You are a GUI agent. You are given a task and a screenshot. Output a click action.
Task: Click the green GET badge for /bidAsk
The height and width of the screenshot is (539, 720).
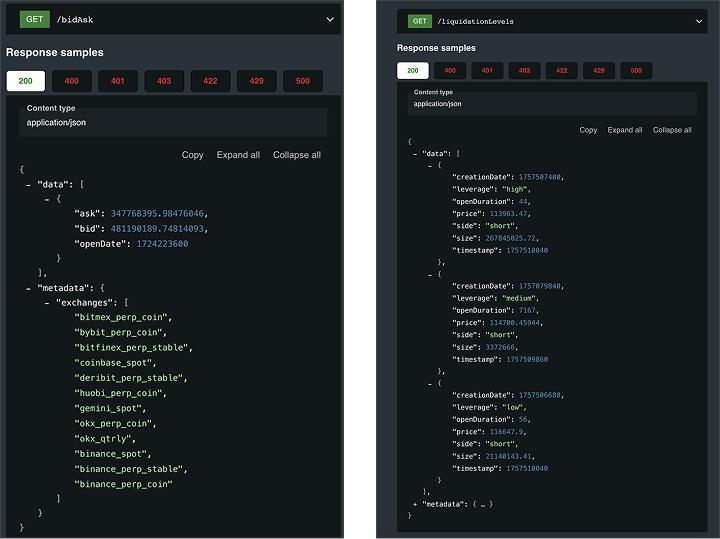click(x=34, y=19)
